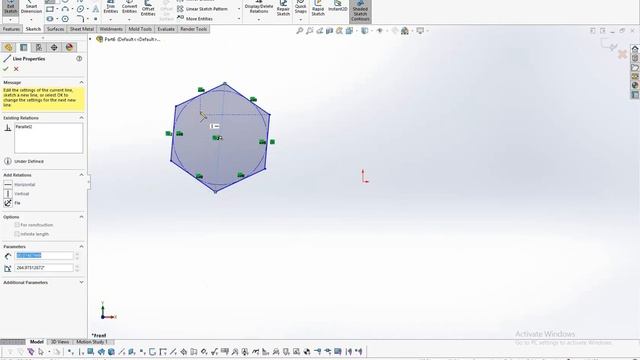The width and height of the screenshot is (640, 360).
Task: Collapse the Add Relations section
Action: 81,175
